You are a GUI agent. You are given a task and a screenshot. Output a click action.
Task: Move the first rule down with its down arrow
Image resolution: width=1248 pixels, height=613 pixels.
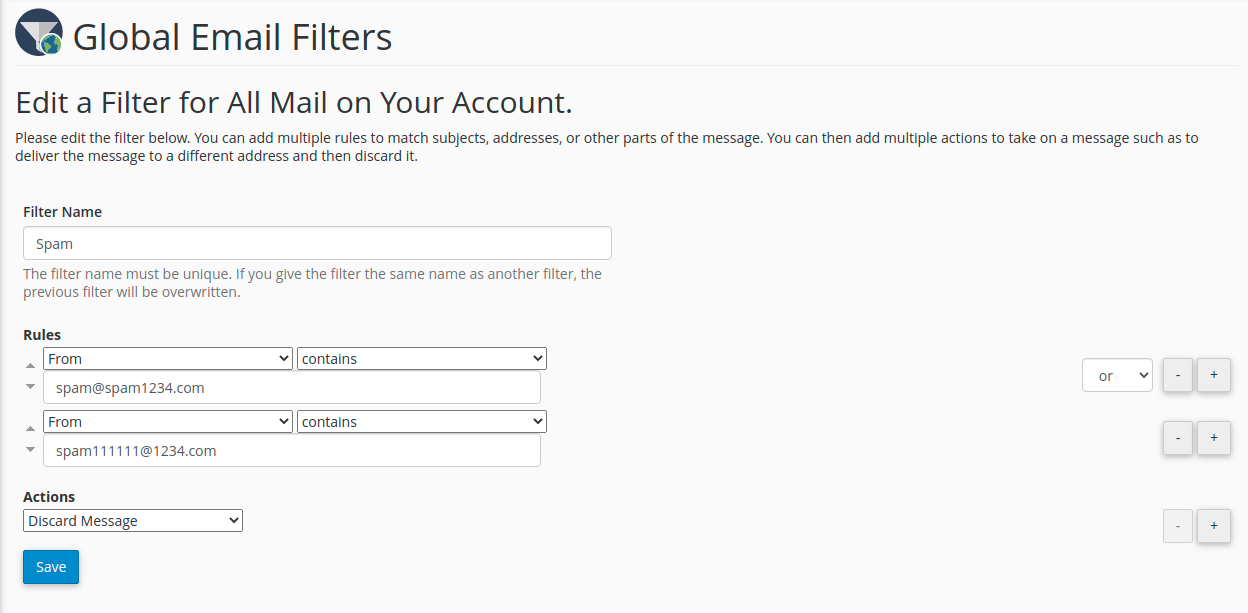click(30, 387)
